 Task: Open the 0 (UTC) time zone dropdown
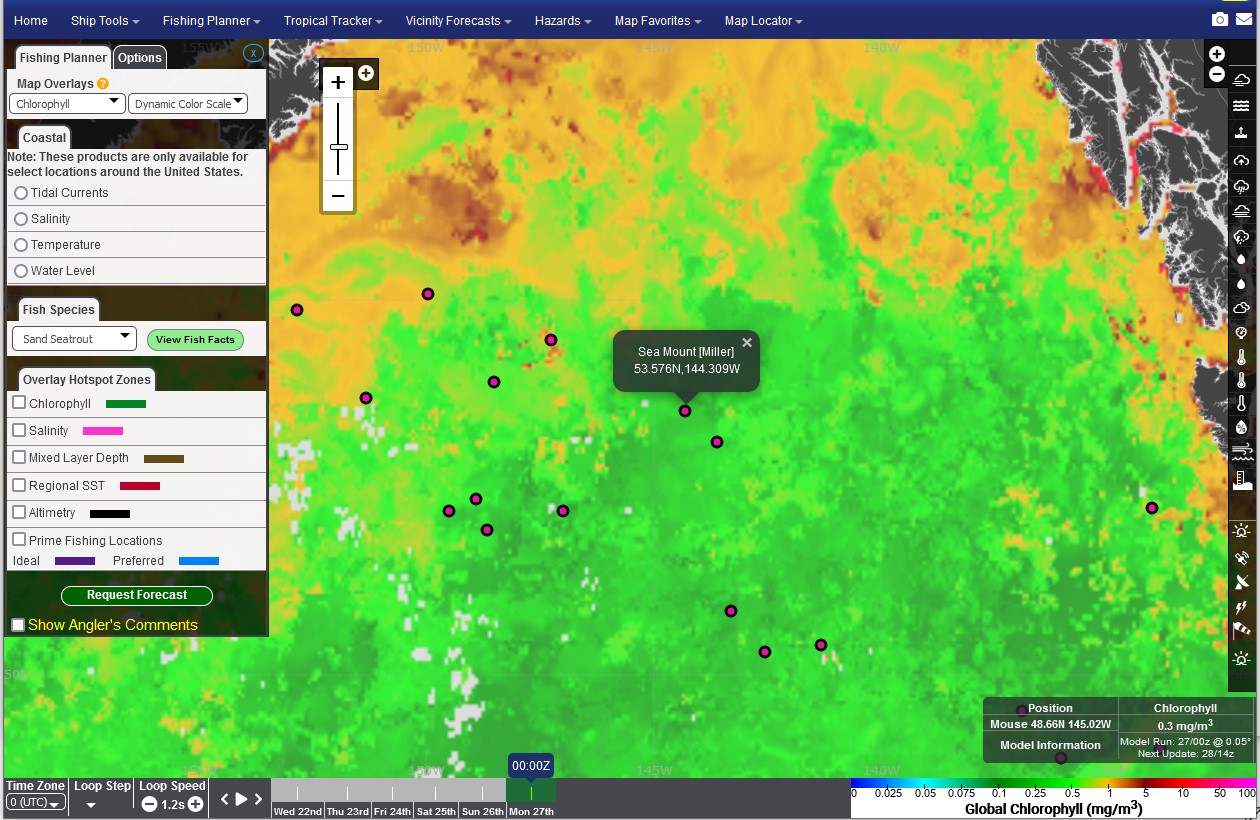[35, 802]
